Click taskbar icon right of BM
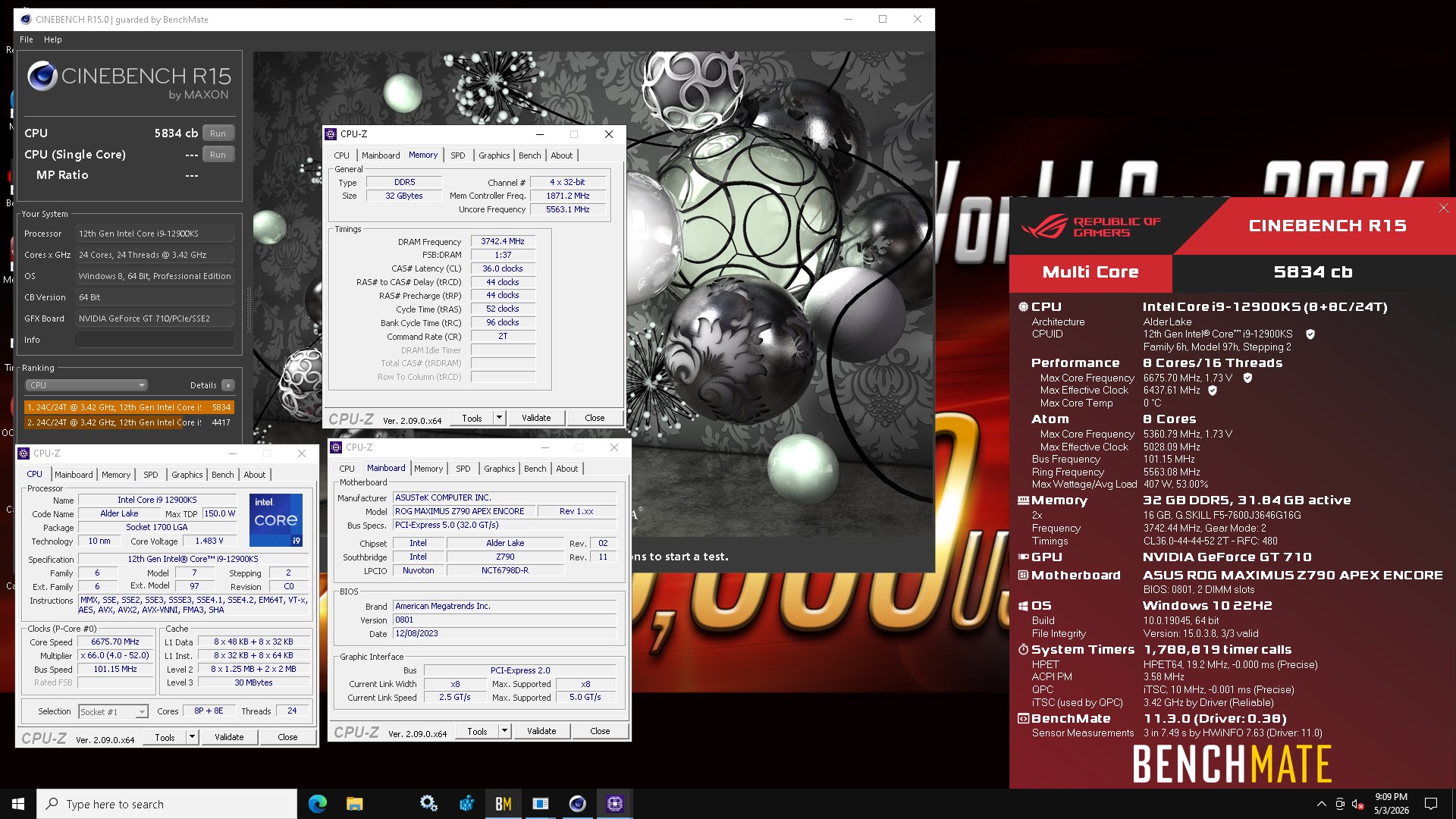 540,804
